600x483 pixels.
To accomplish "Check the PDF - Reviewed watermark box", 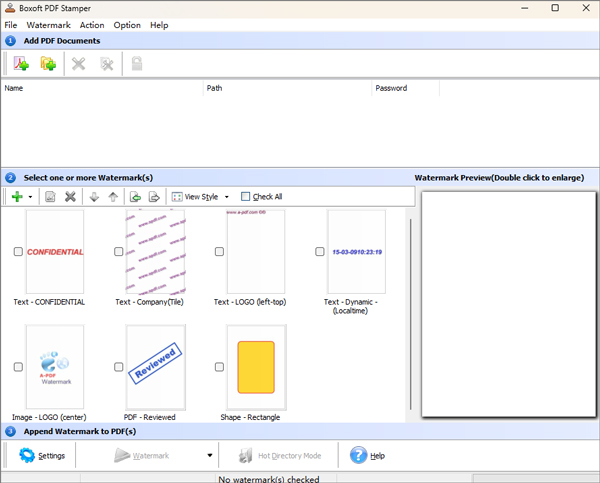I will 118,367.
